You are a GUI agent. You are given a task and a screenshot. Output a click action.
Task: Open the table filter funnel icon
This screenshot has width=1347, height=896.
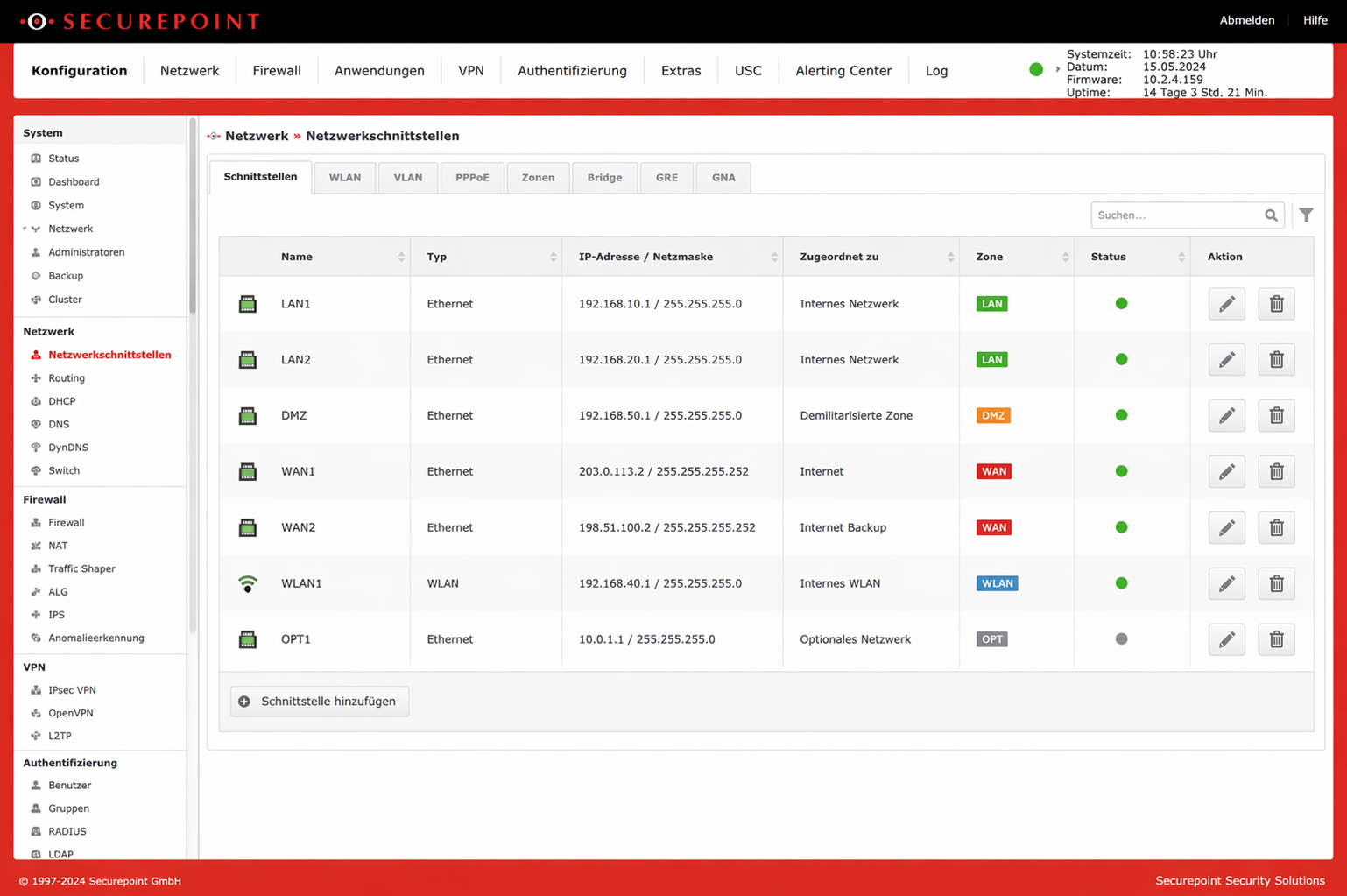1306,215
